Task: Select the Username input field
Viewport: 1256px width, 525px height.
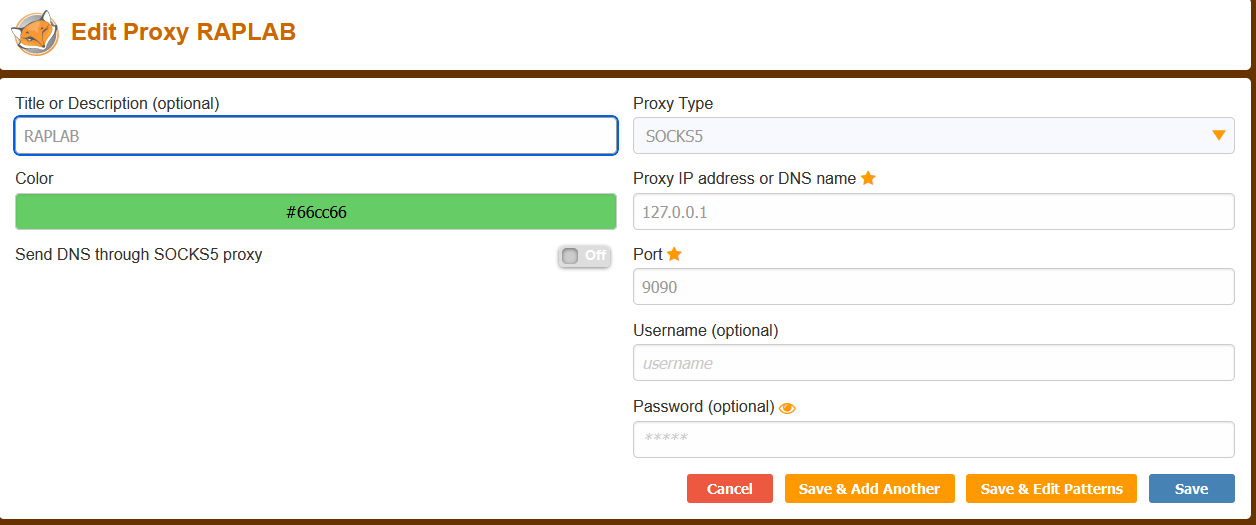Action: (933, 363)
